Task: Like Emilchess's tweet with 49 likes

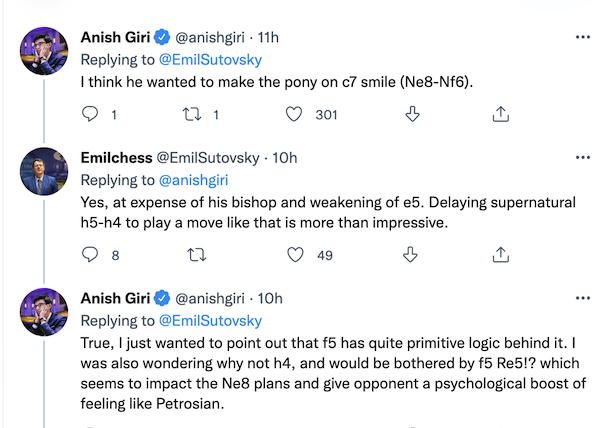Action: pos(294,255)
